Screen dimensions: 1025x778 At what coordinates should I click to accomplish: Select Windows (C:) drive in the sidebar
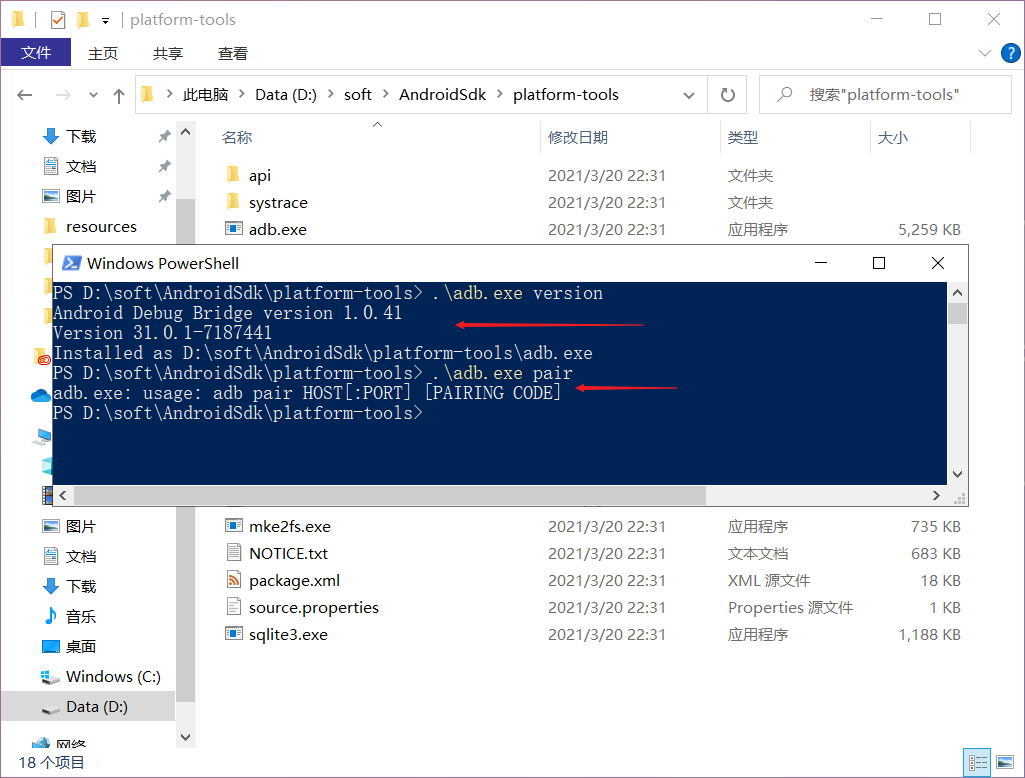click(113, 677)
